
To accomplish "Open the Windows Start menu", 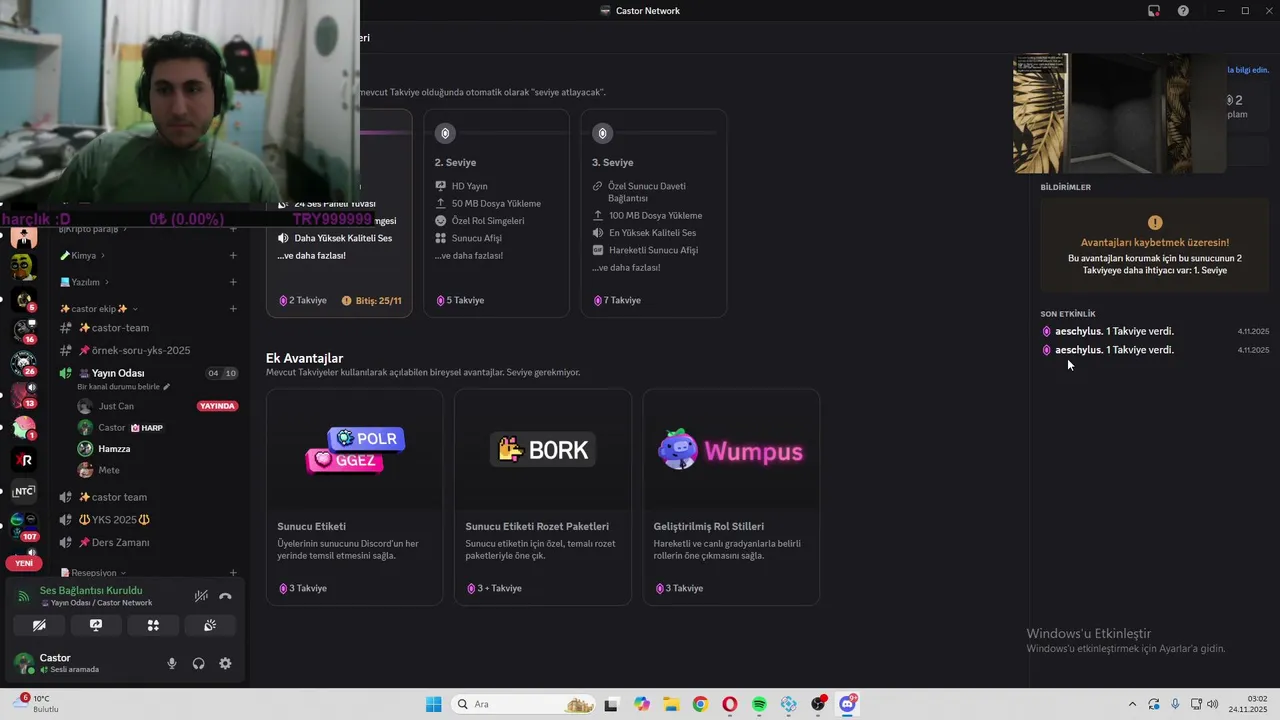I will coord(433,704).
